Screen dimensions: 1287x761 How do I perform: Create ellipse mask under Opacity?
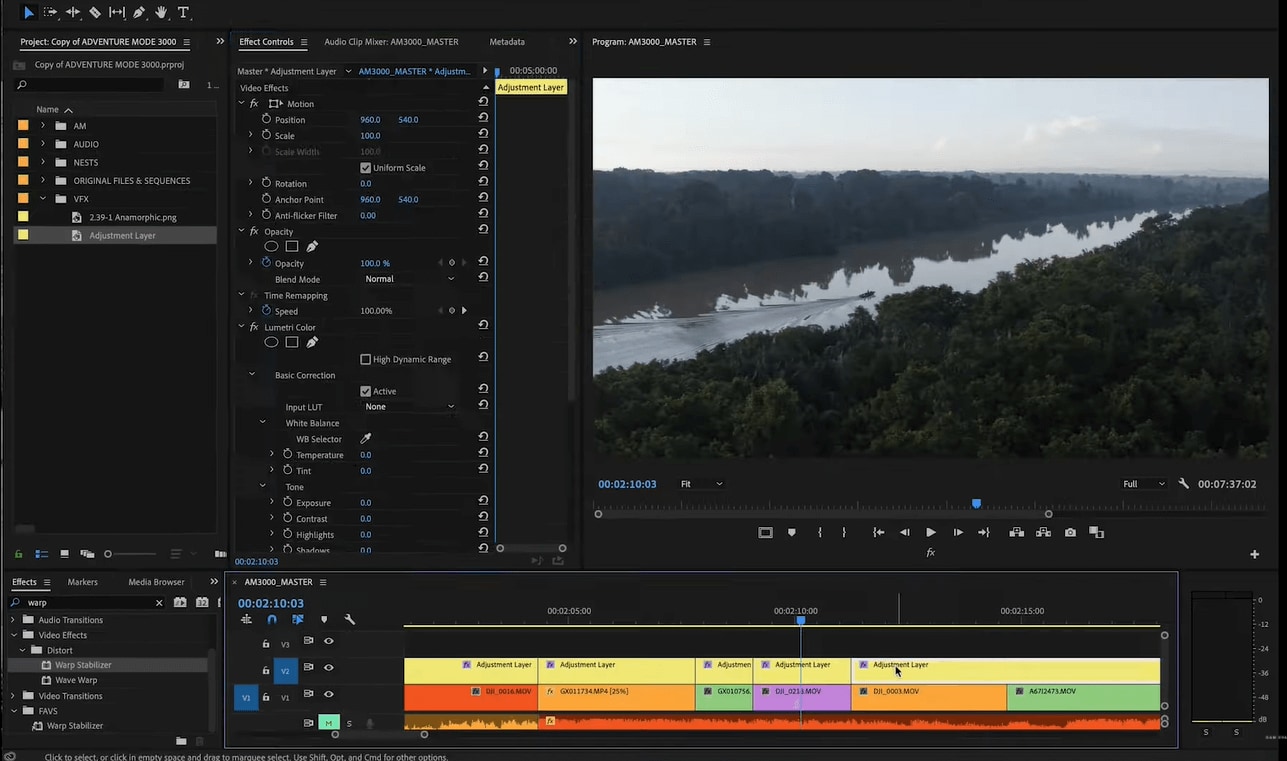tap(271, 246)
